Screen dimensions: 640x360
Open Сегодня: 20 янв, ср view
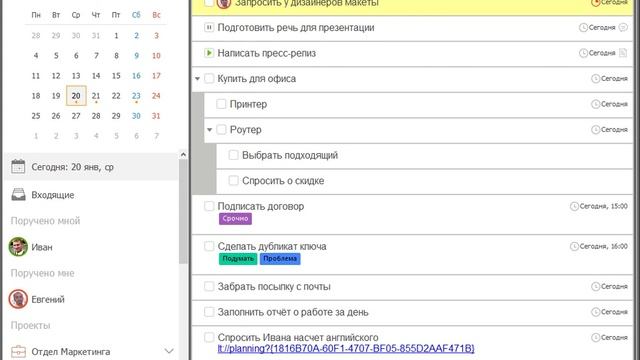[91, 167]
